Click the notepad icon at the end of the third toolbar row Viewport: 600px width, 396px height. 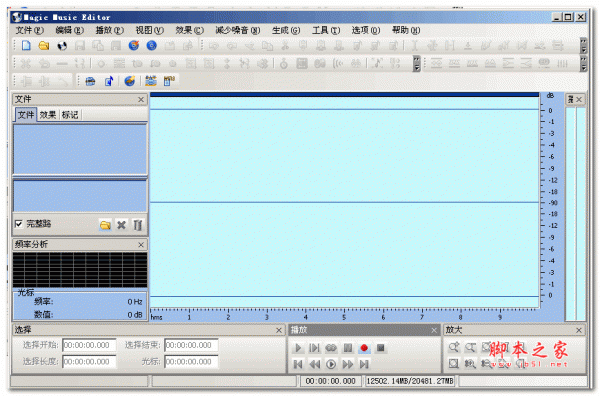169,81
